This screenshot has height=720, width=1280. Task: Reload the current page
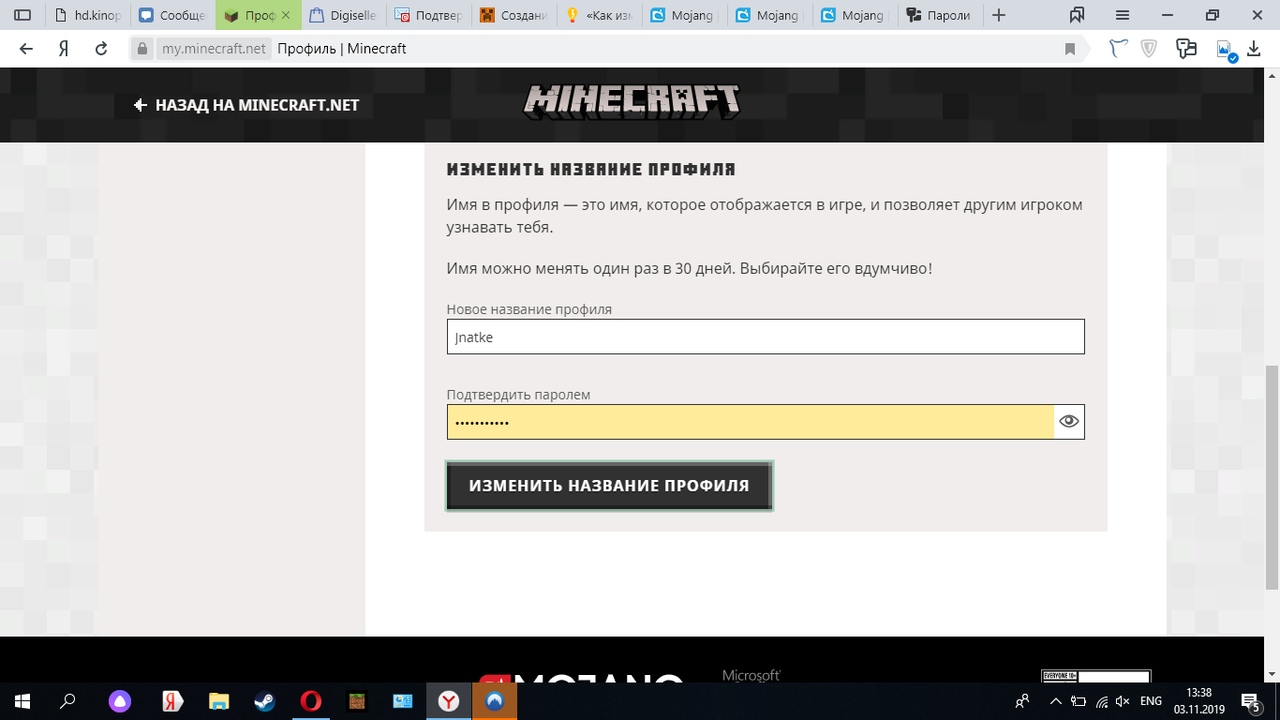click(x=101, y=49)
